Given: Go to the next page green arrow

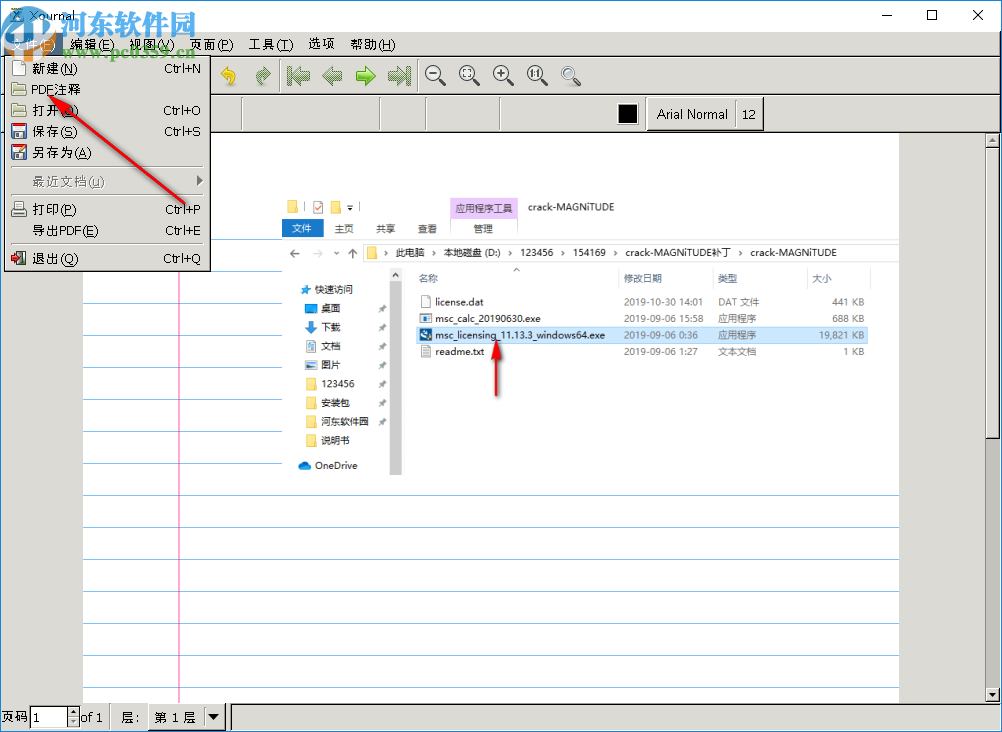Looking at the screenshot, I should 366,76.
